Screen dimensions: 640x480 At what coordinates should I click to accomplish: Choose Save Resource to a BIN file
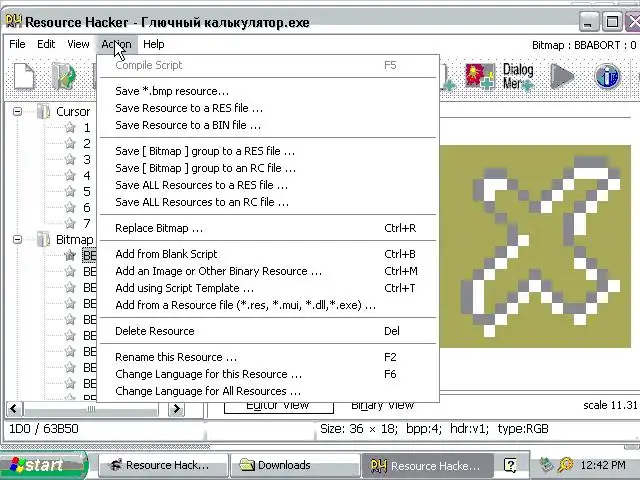(268, 125)
